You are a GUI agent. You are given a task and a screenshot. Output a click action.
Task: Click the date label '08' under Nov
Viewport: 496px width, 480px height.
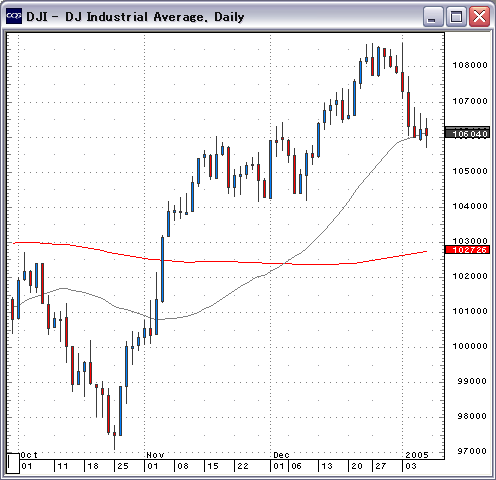pos(183,466)
